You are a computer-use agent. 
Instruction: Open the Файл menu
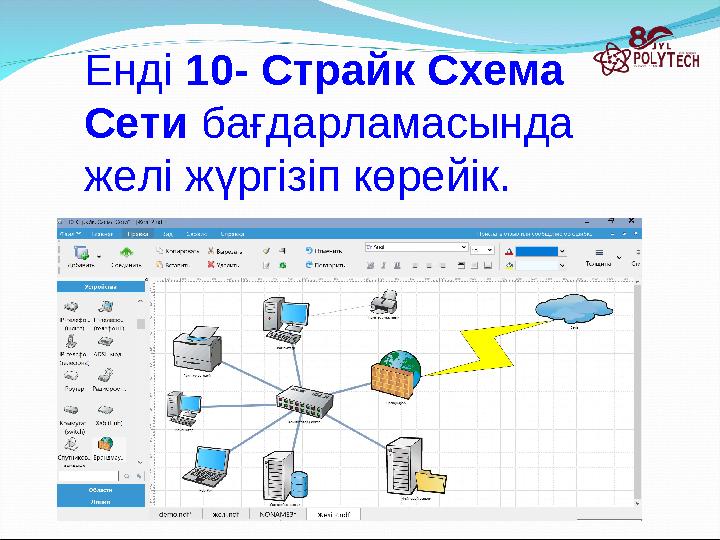70,234
